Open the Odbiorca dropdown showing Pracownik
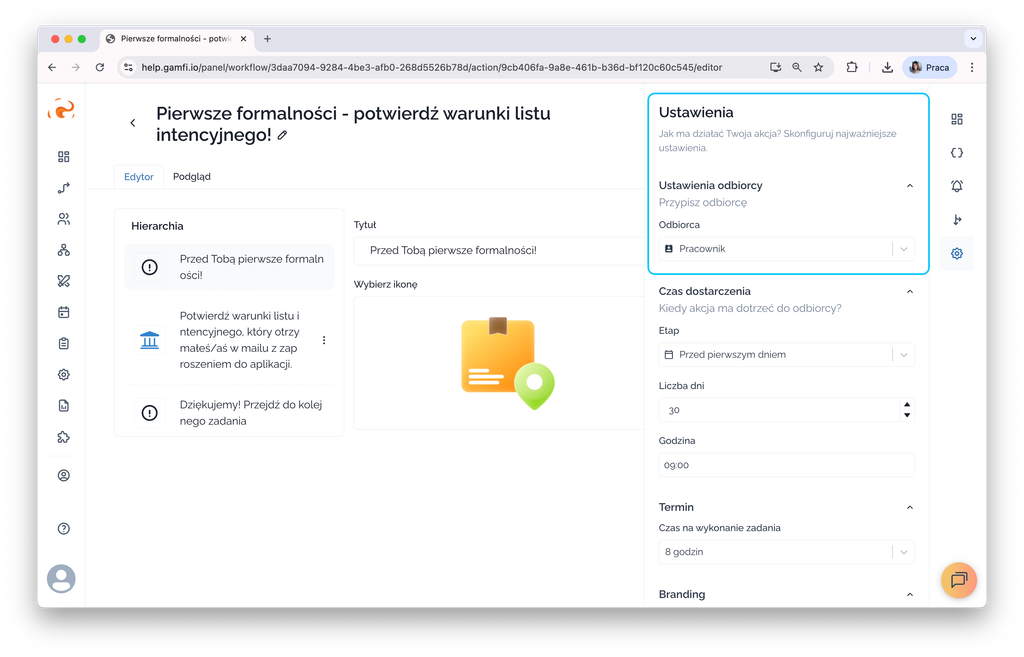 tap(786, 249)
